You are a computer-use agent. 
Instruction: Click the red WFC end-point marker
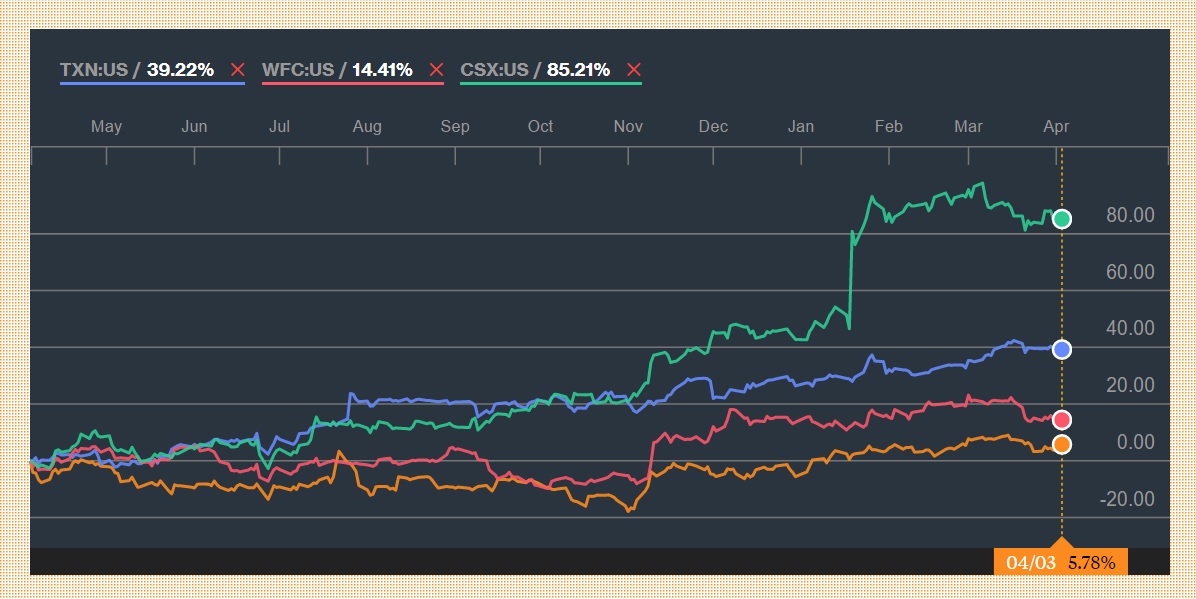coord(1062,420)
